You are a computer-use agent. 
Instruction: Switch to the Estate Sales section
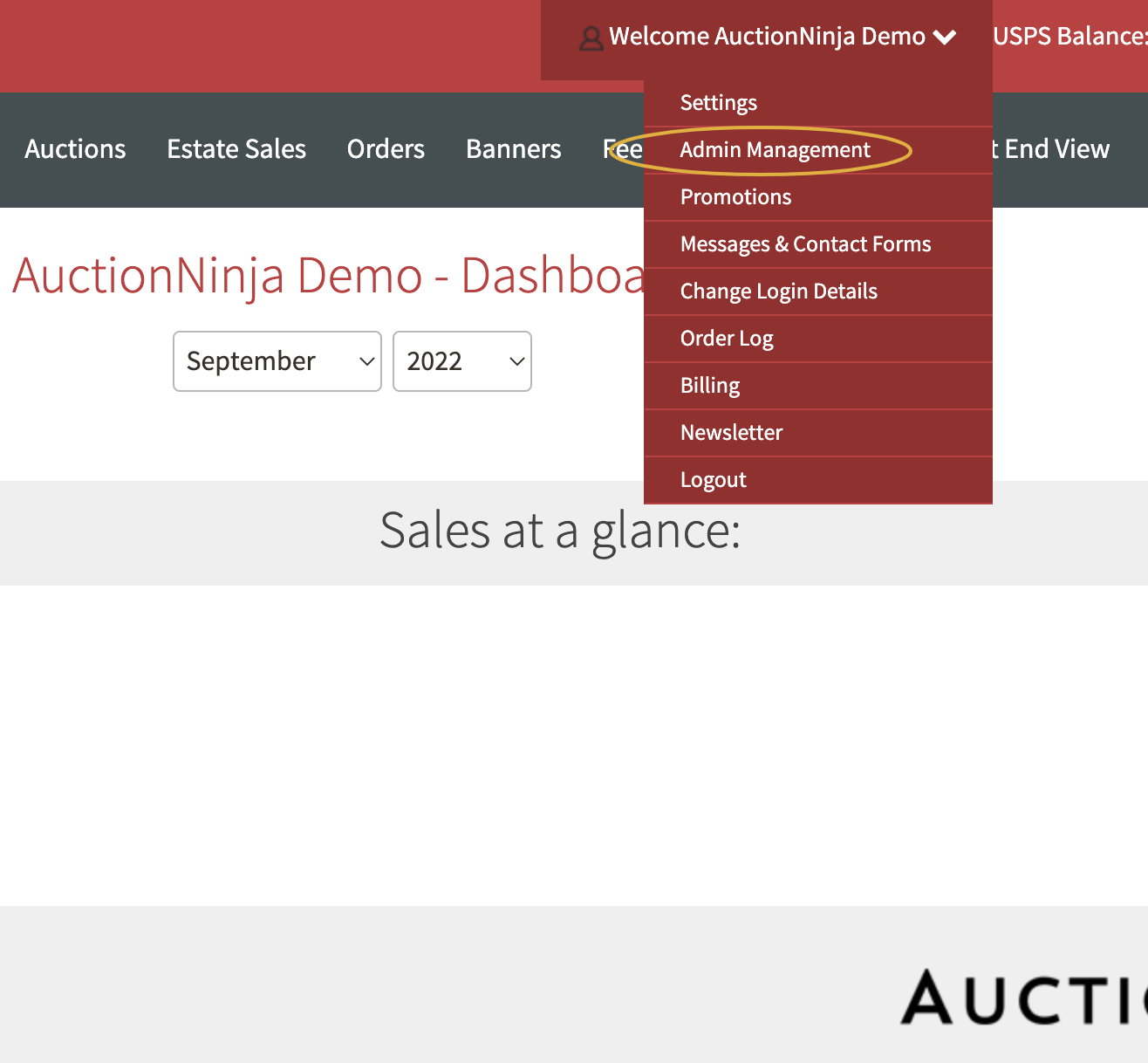pyautogui.click(x=236, y=149)
